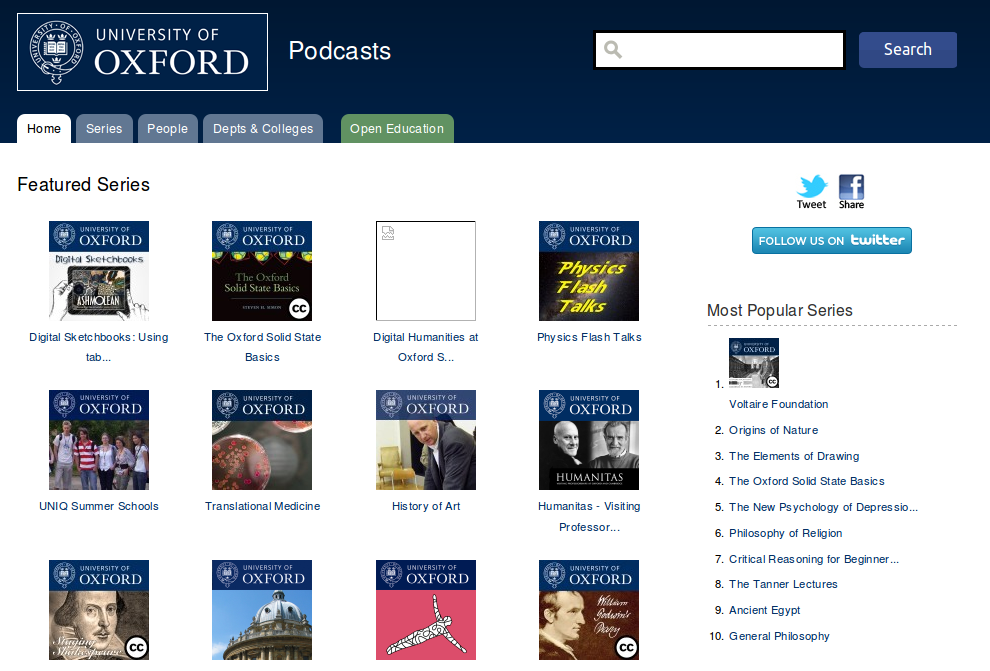The width and height of the screenshot is (990, 671).
Task: Click the Digital Sketchbooks: Using tab... link
Action: (98, 347)
